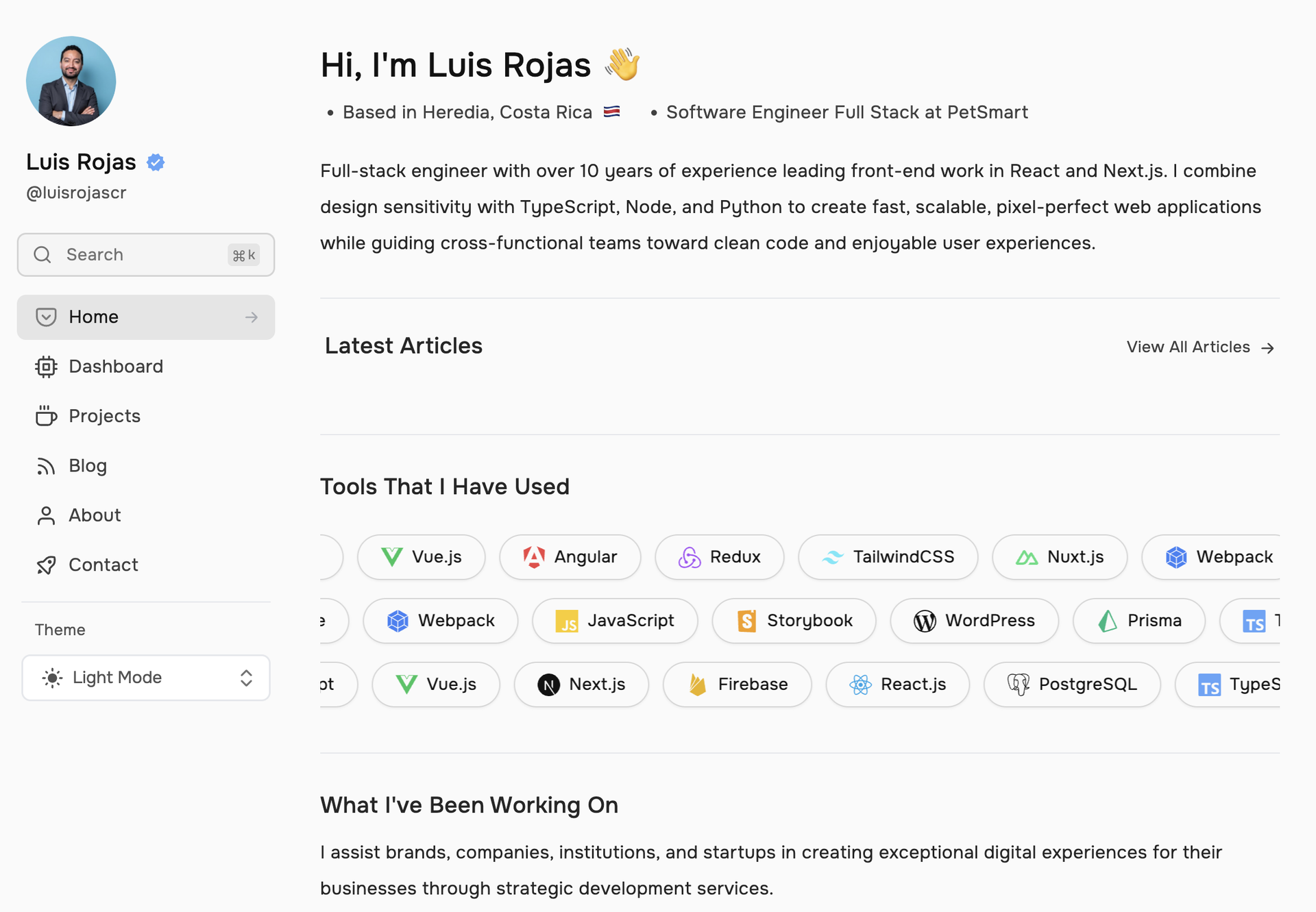Click the ⌘K shortcut badge in search
Viewport: 1316px width, 912px height.
[x=243, y=255]
